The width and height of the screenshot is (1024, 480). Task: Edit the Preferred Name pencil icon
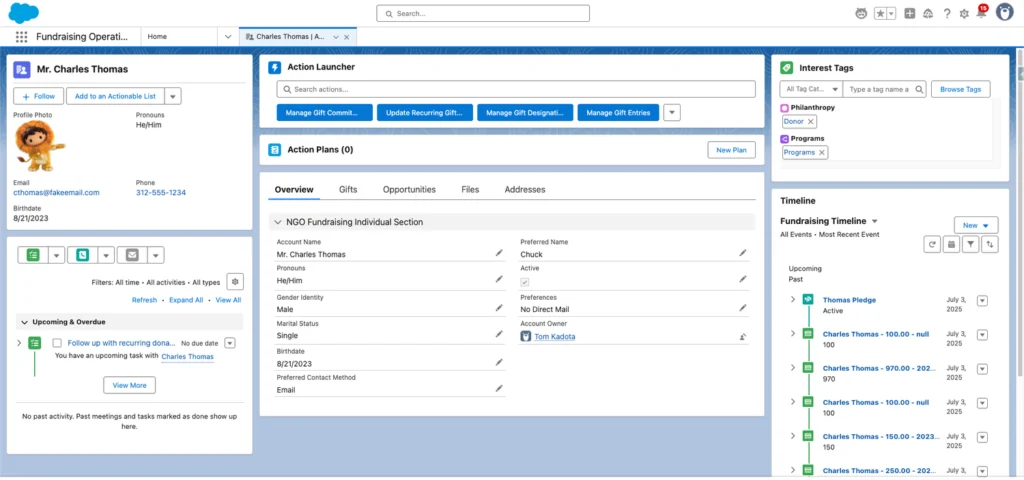(743, 254)
